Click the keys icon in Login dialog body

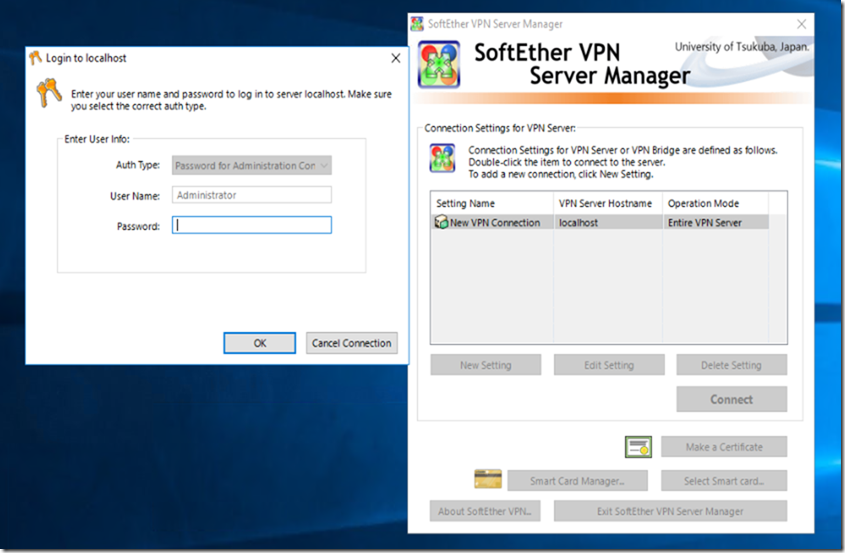tap(49, 95)
